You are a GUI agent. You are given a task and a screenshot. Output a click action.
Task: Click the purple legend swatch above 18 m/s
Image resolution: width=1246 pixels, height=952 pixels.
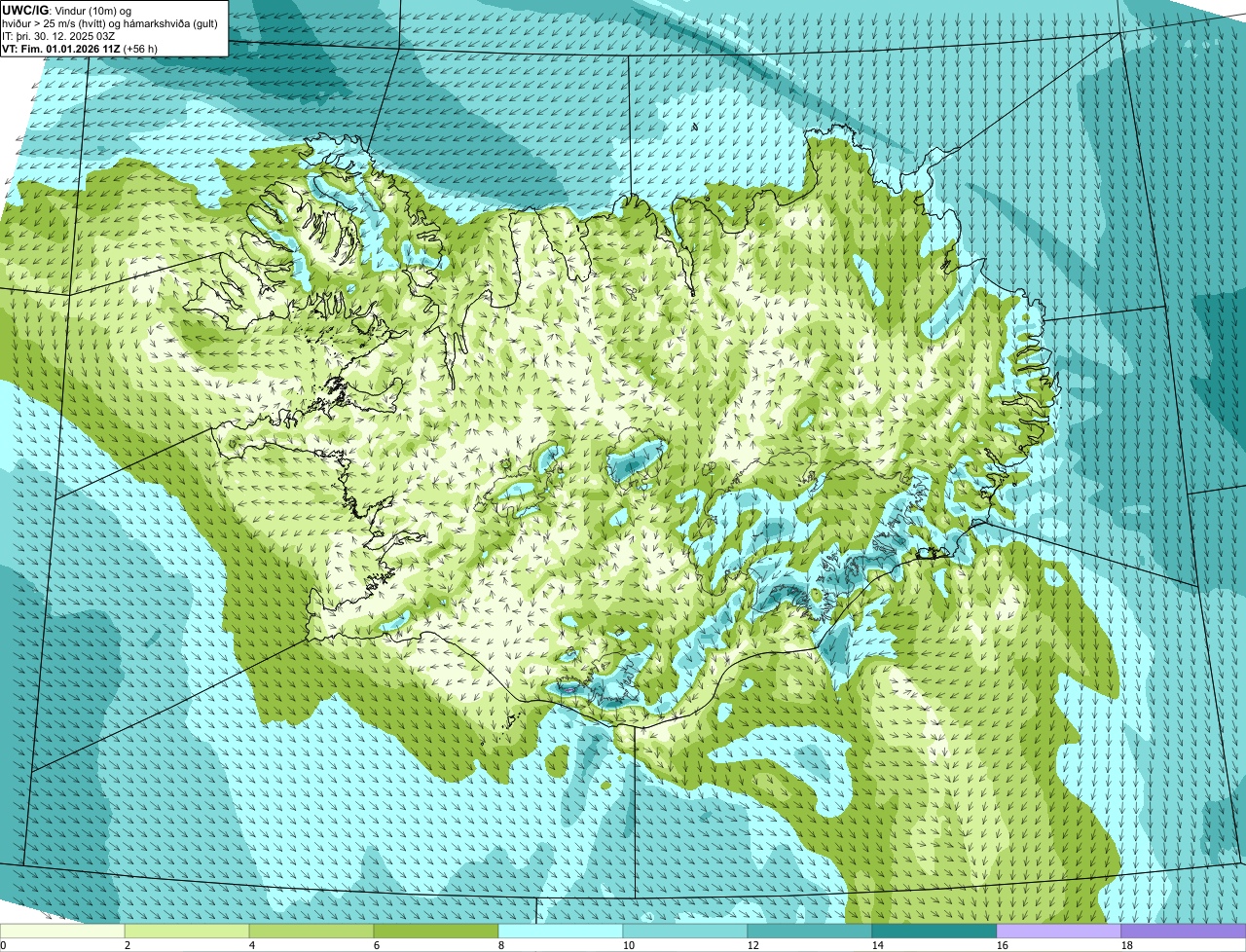pyautogui.click(x=1184, y=931)
